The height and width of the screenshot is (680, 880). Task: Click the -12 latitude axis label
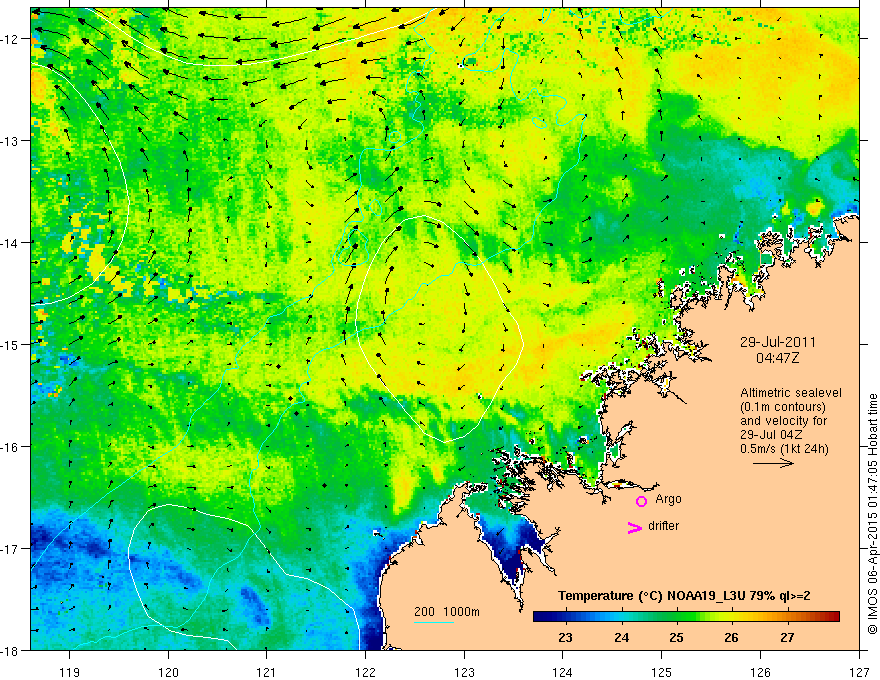tap(11, 39)
